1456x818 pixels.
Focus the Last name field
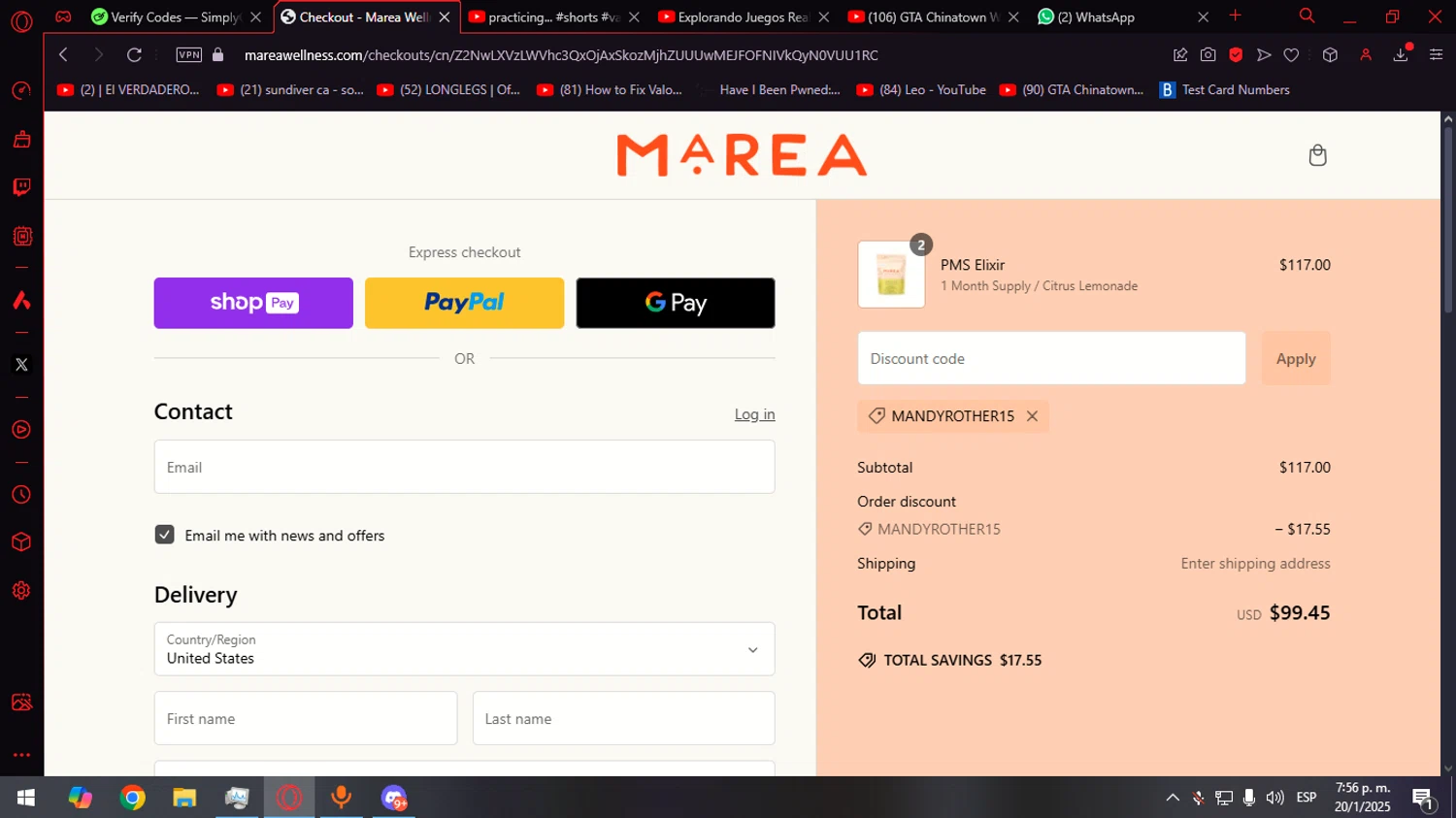(623, 718)
